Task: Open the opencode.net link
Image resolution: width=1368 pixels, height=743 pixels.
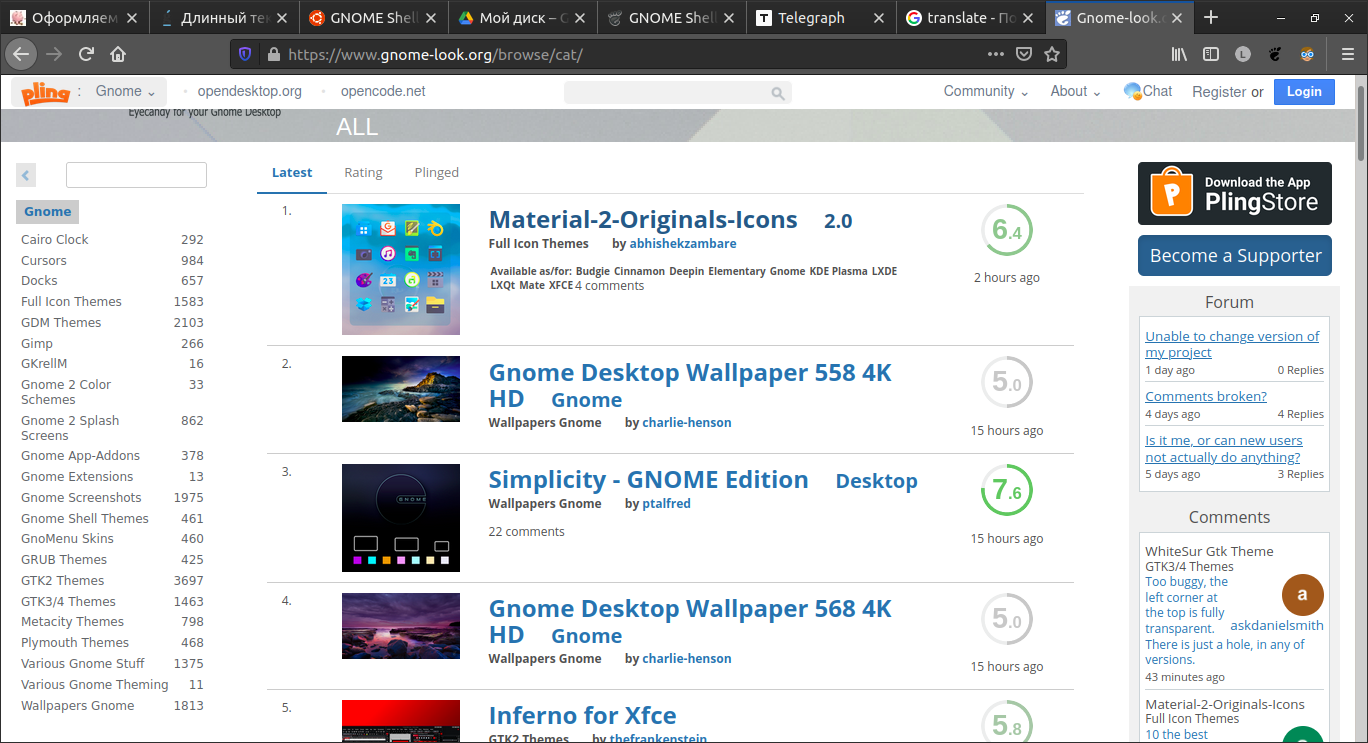Action: coord(383,91)
